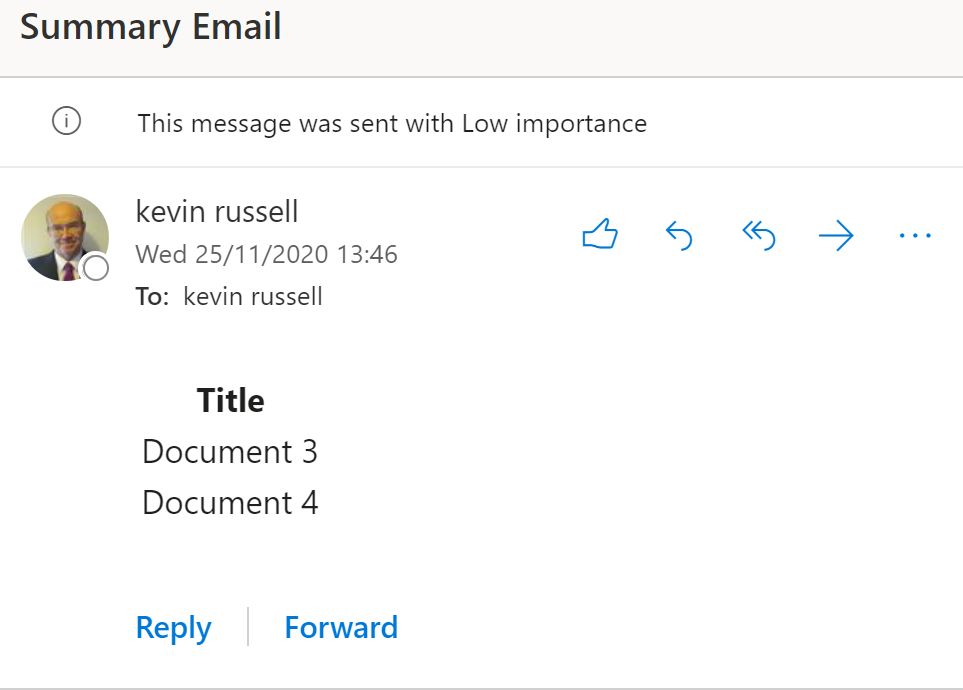
Task: Click the Like thumbs-up icon
Action: click(x=600, y=234)
